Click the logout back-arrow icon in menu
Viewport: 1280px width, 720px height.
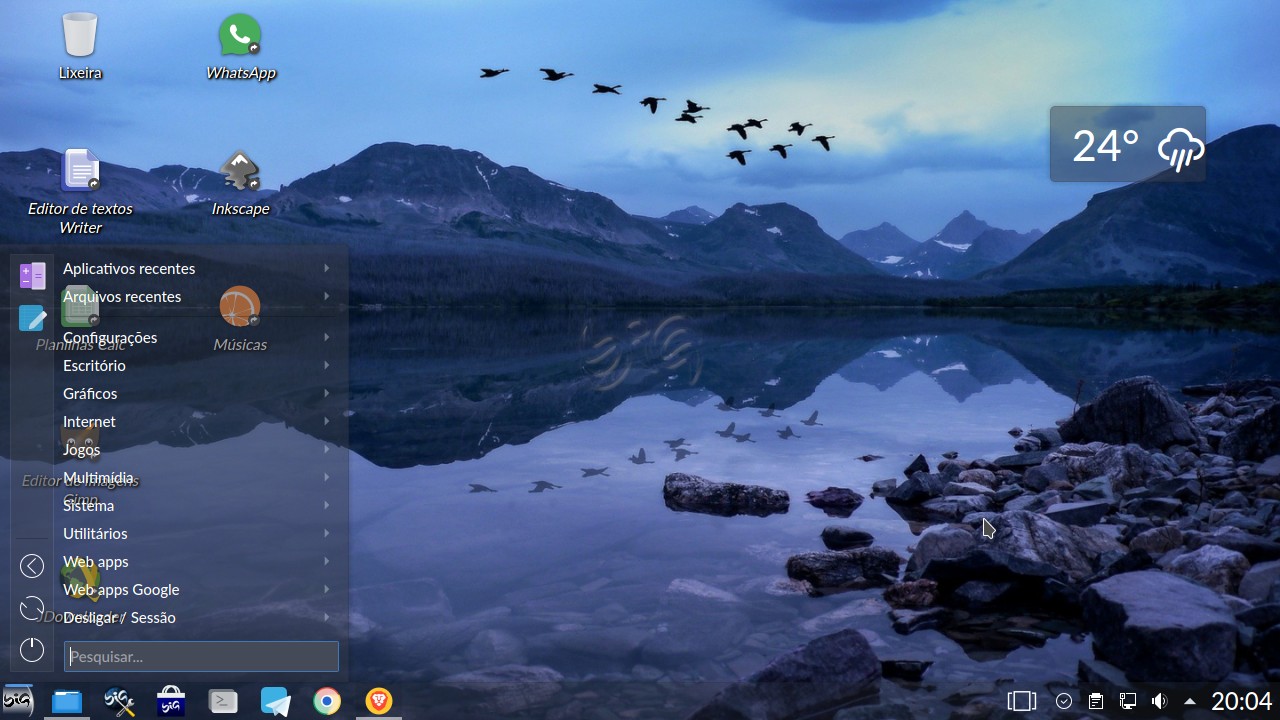pyautogui.click(x=32, y=566)
